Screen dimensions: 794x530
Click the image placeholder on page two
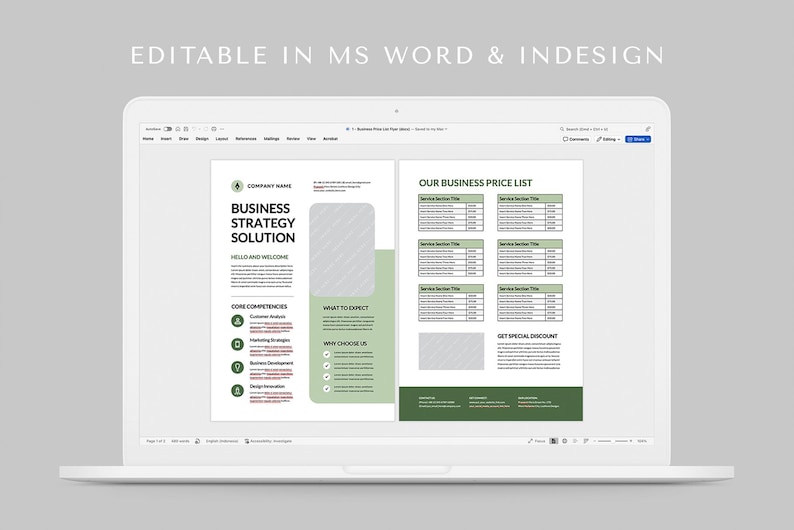coord(451,351)
